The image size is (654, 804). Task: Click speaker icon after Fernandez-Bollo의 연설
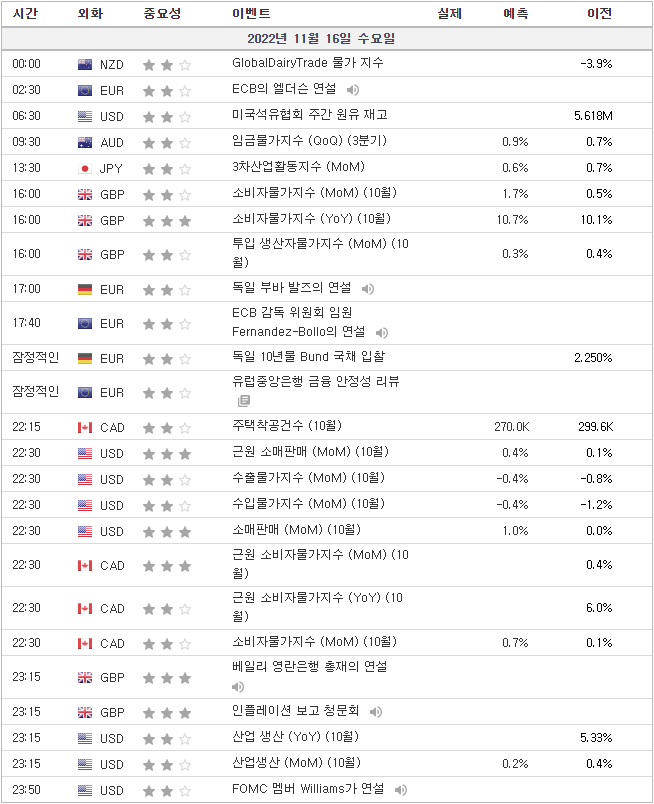382,333
